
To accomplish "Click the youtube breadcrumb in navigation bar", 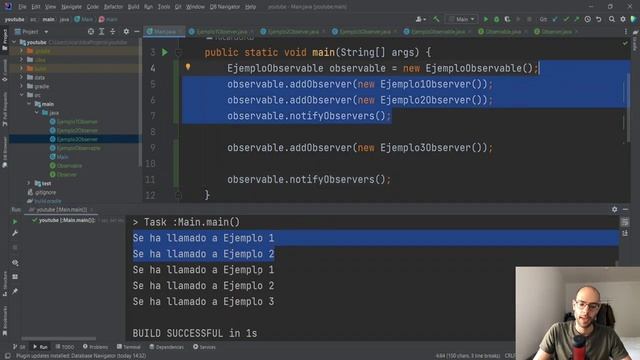I will pyautogui.click(x=15, y=19).
